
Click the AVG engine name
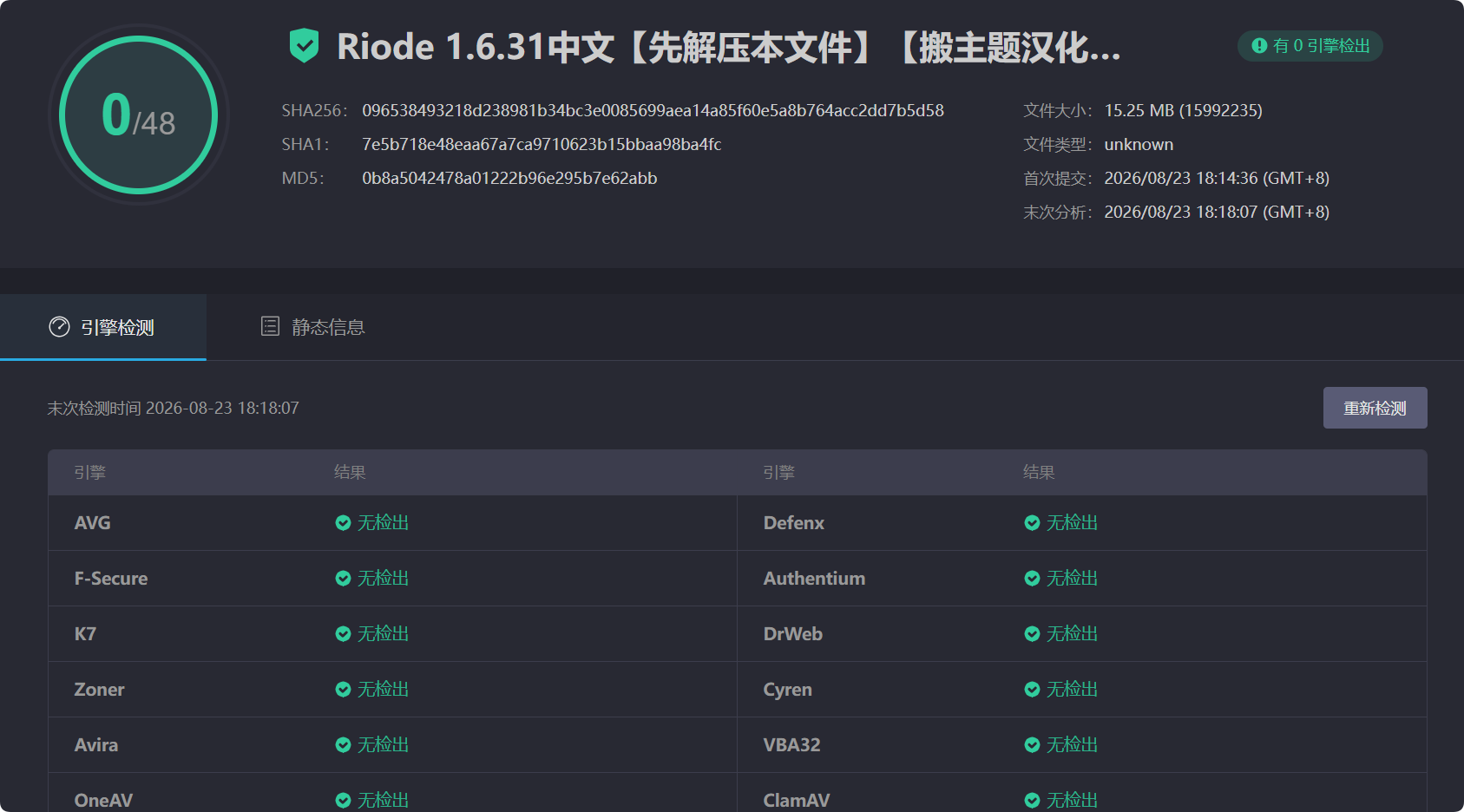[92, 522]
